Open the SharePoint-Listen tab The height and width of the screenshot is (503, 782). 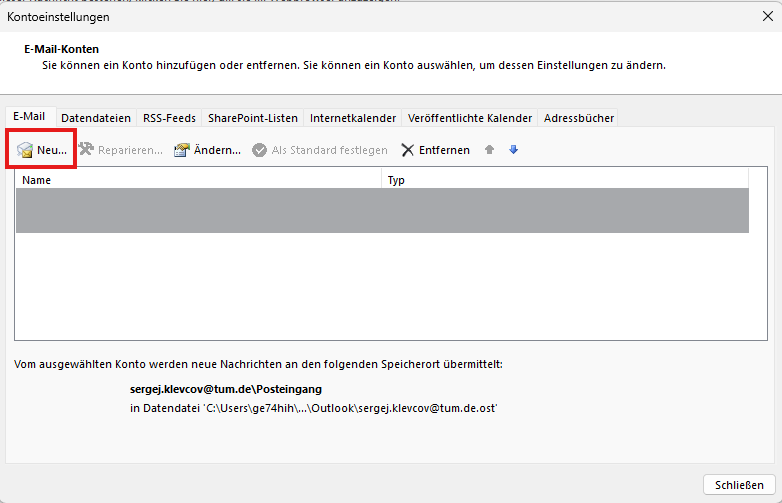(253, 118)
